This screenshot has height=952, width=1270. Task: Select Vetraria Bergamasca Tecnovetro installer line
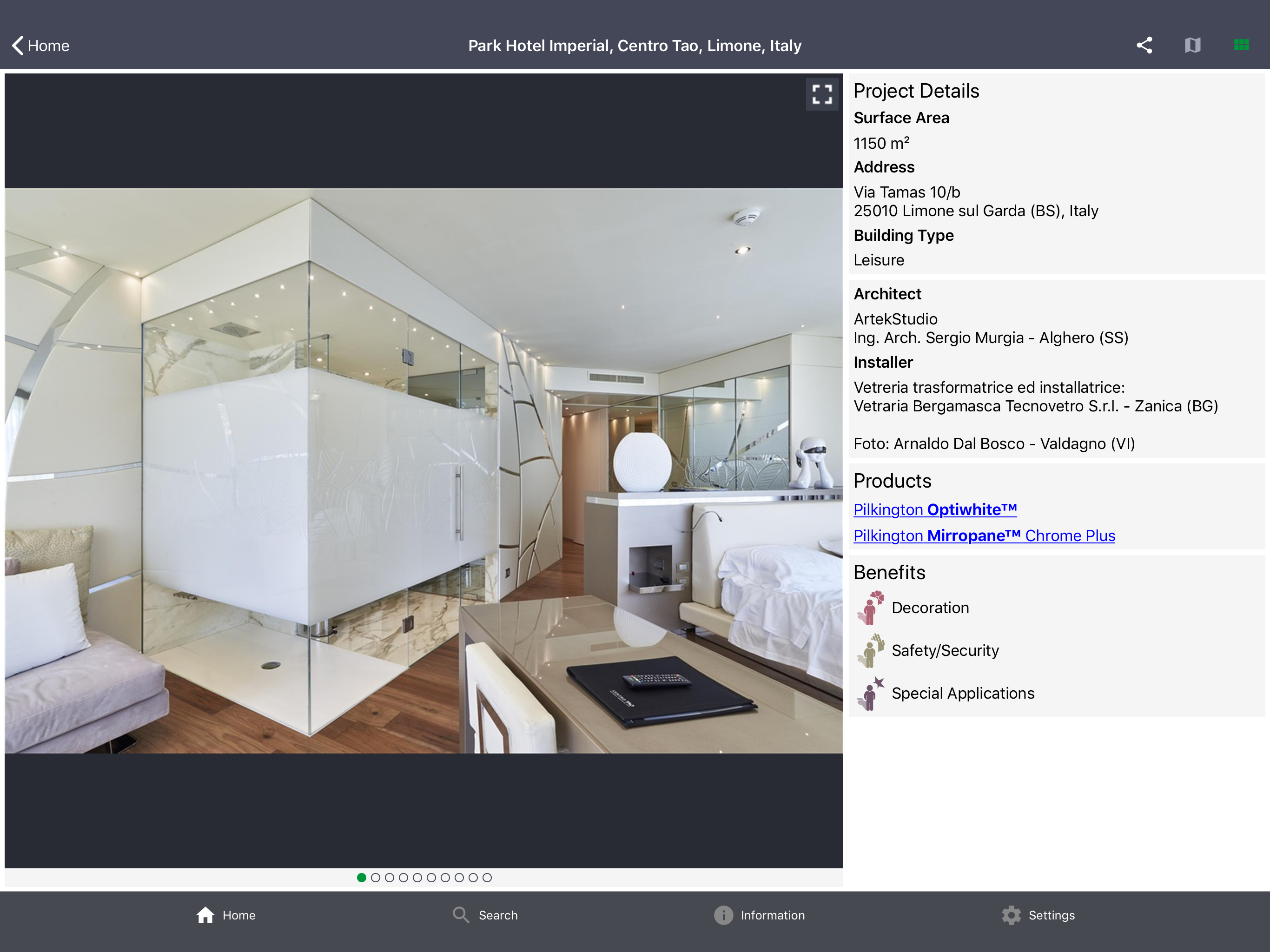point(1035,406)
